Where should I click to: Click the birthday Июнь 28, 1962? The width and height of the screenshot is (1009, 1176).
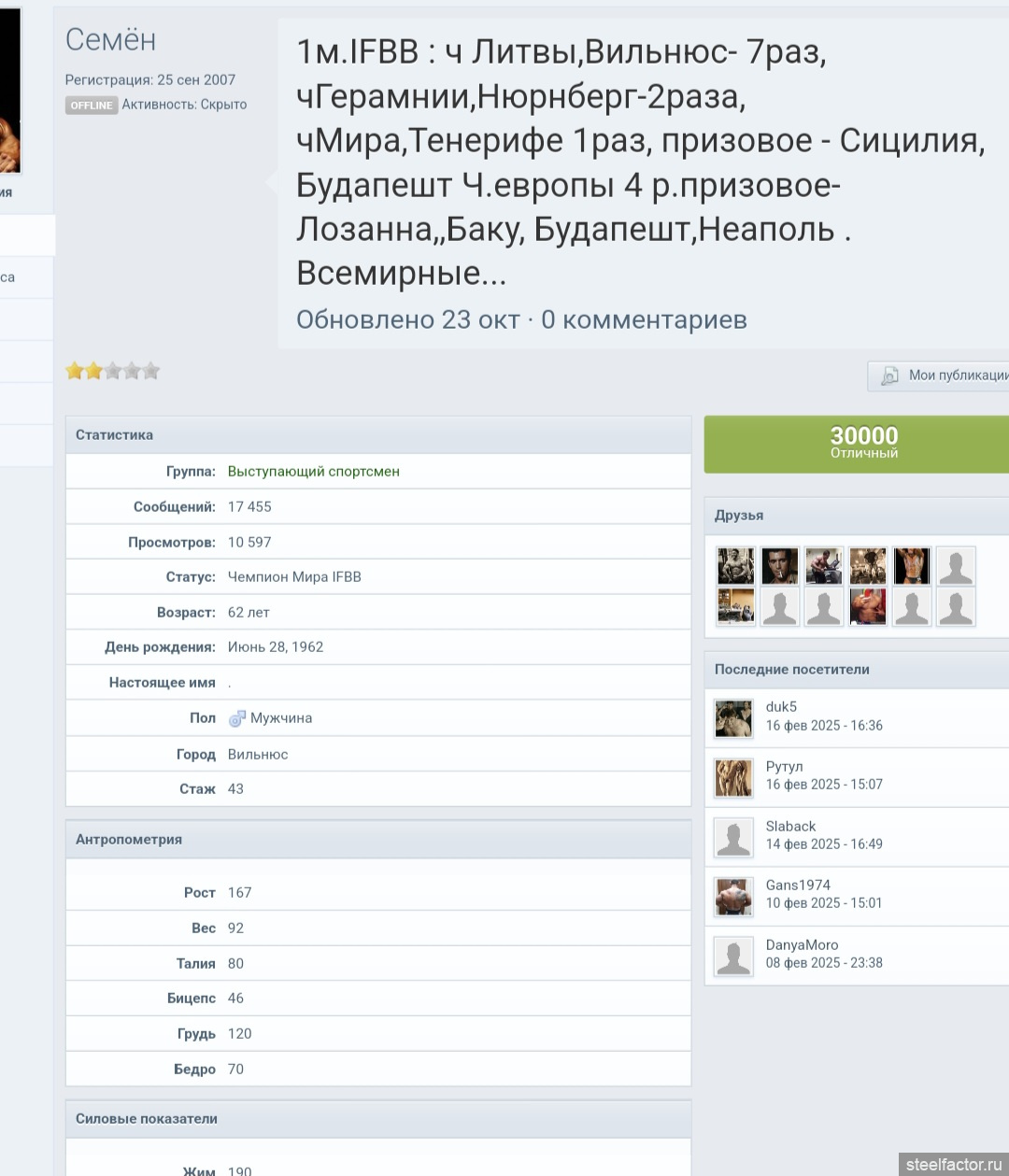(276, 647)
